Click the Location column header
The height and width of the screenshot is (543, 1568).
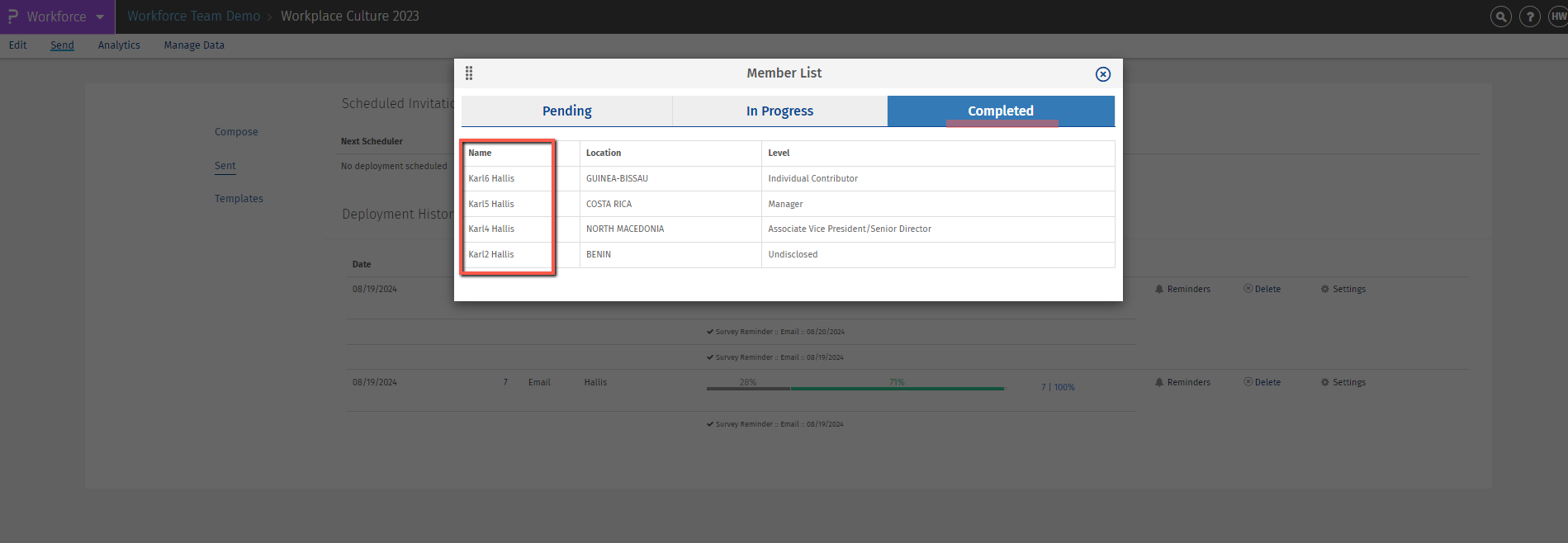pos(604,153)
